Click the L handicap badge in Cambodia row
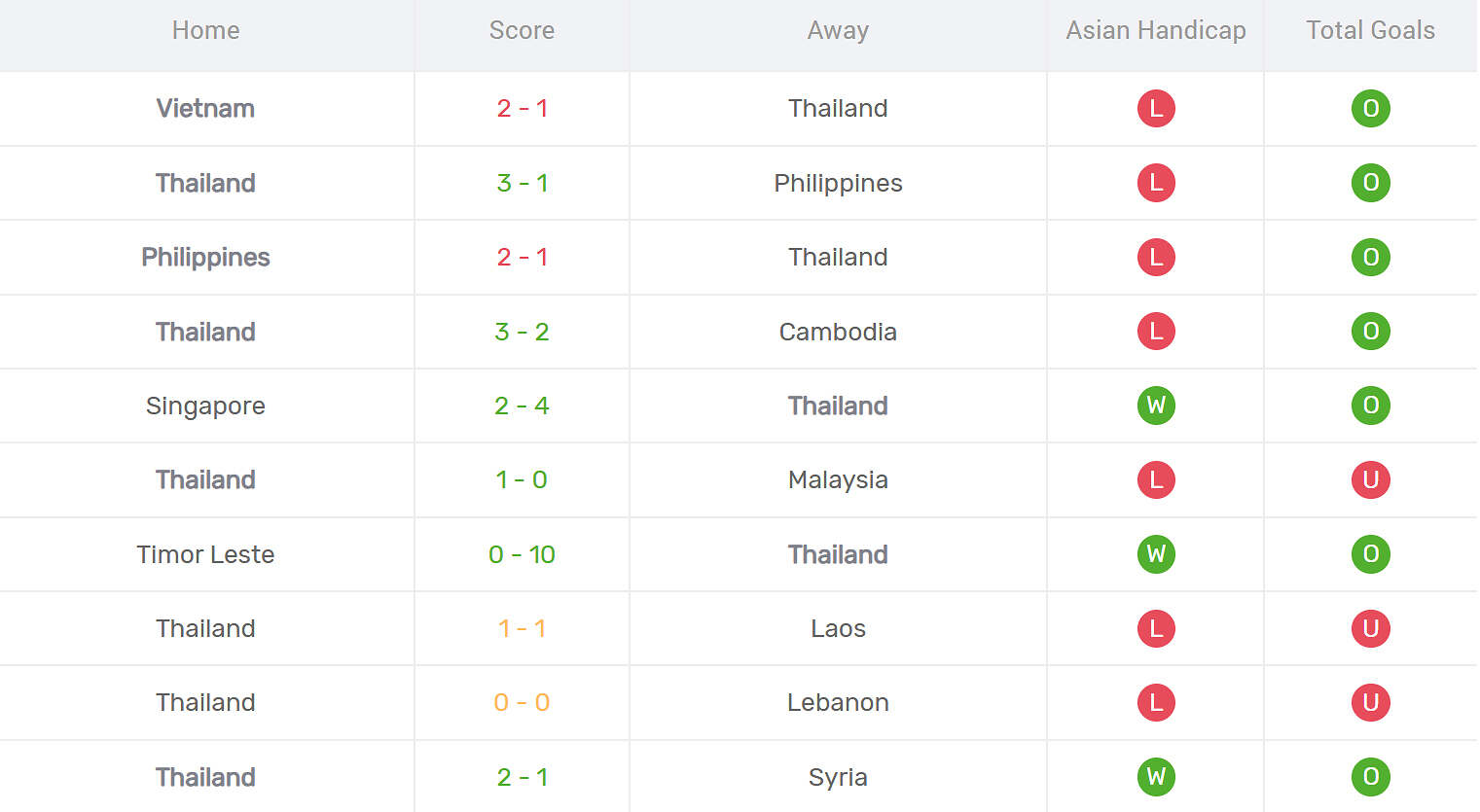This screenshot has width=1480, height=812. pyautogui.click(x=1156, y=332)
